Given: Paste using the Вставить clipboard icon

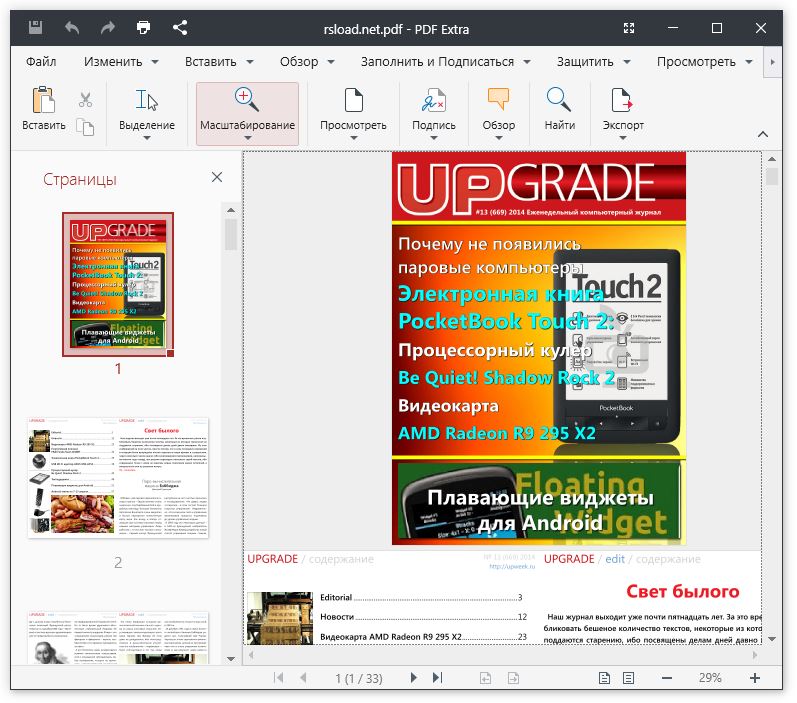Looking at the screenshot, I should click(44, 109).
